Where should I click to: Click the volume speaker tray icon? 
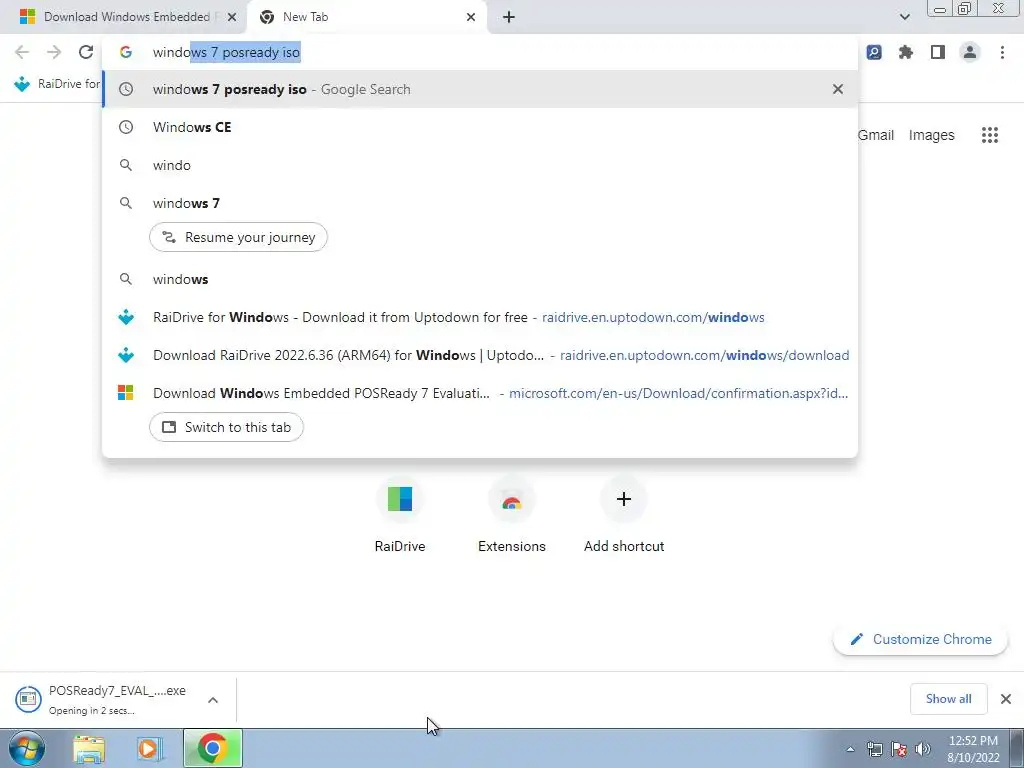(x=922, y=749)
